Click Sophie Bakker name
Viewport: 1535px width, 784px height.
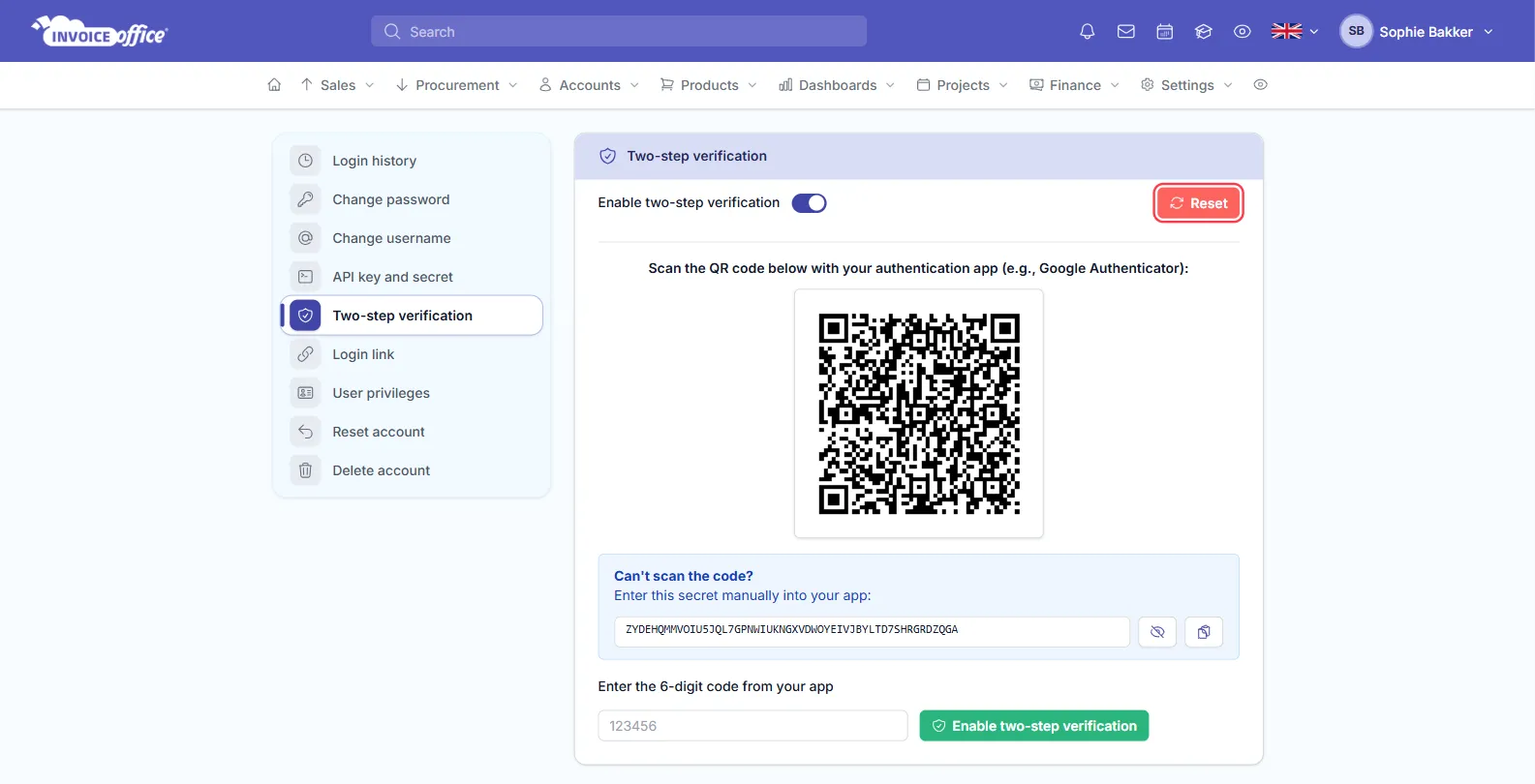pos(1426,32)
